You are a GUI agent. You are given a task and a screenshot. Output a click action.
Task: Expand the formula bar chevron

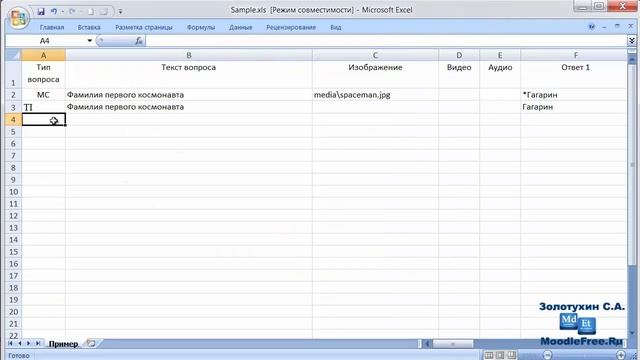(631, 40)
